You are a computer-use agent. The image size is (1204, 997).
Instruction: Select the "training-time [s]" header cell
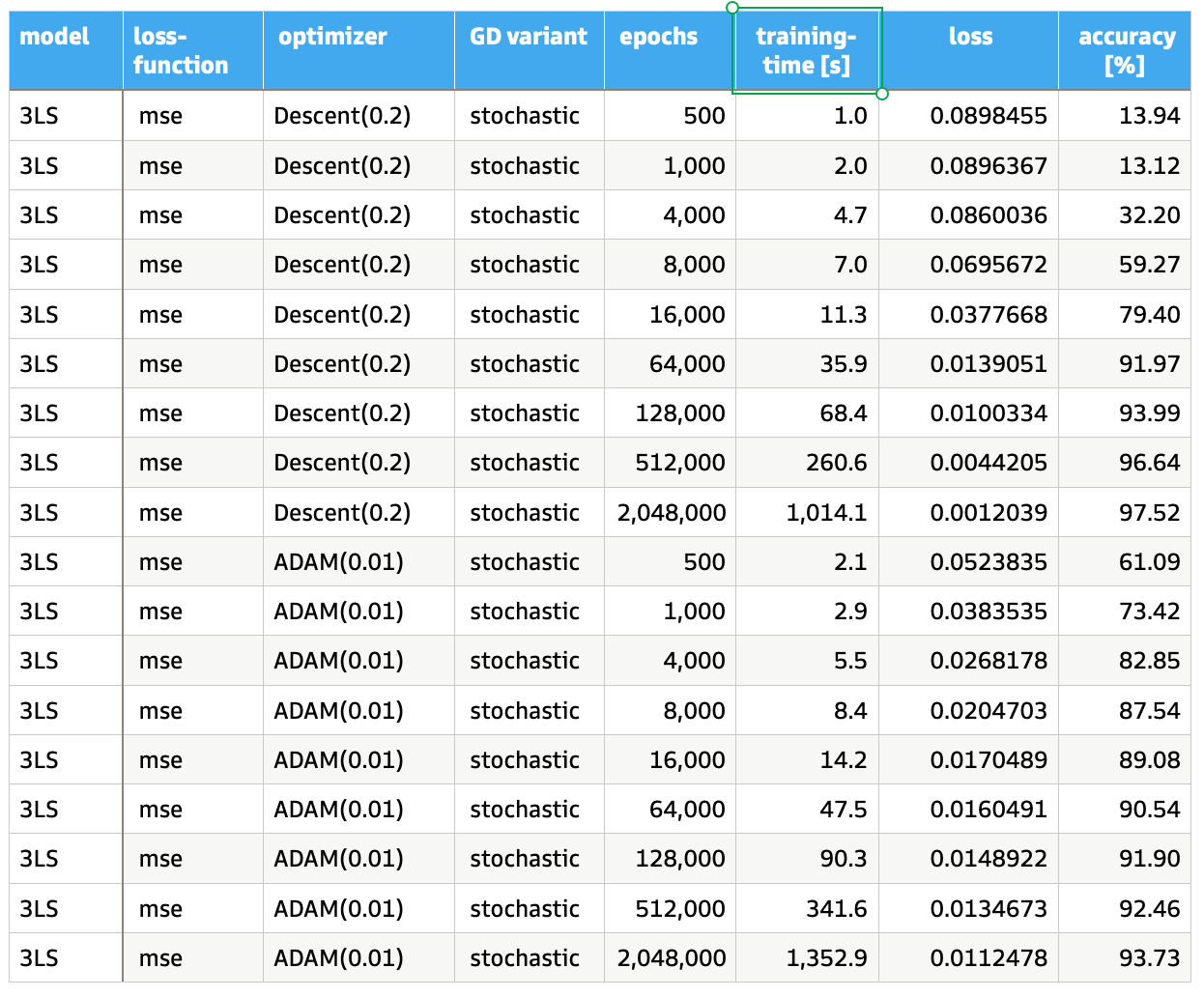[x=806, y=50]
